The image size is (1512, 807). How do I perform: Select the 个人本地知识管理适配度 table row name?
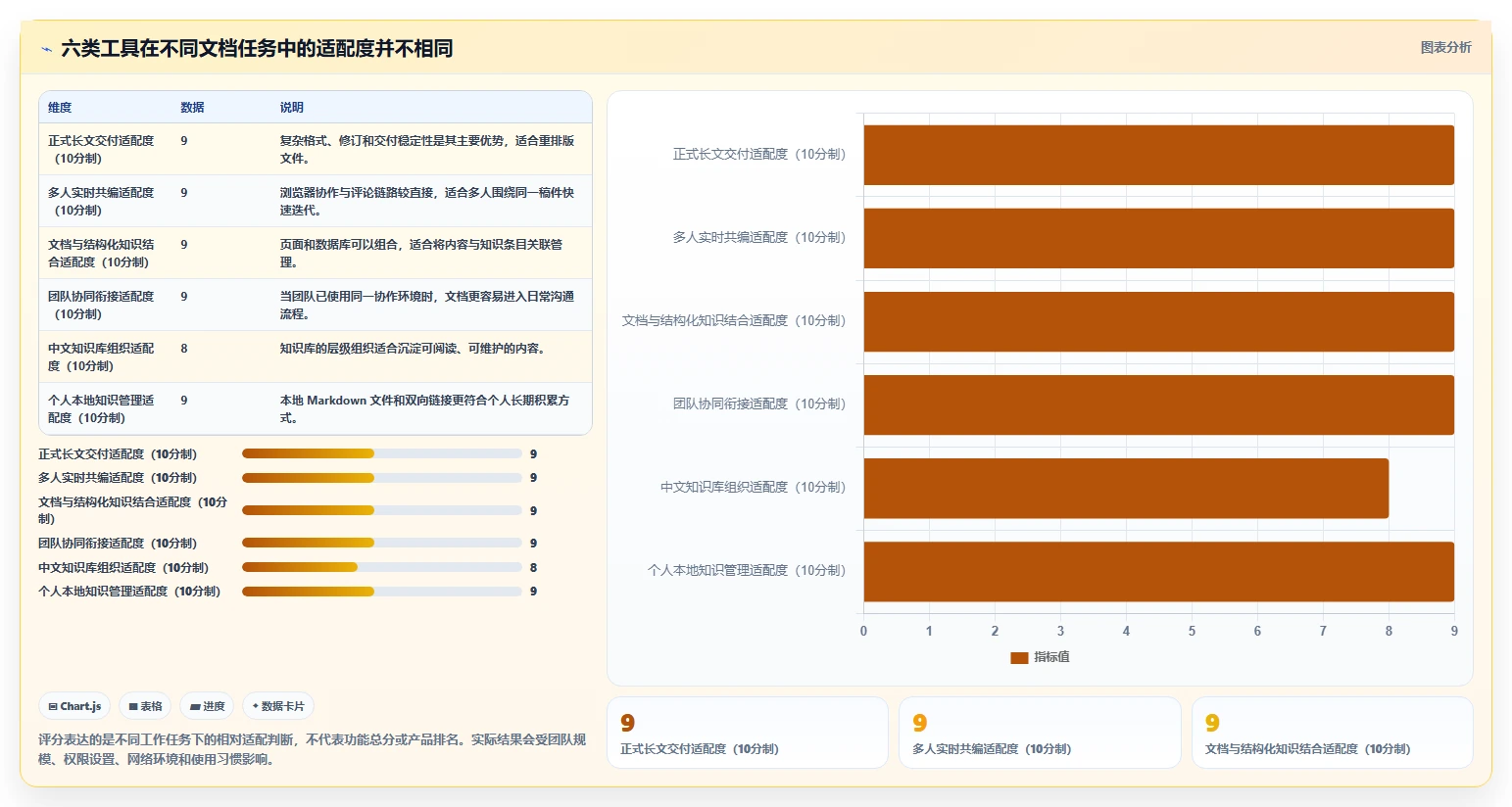pyautogui.click(x=101, y=408)
